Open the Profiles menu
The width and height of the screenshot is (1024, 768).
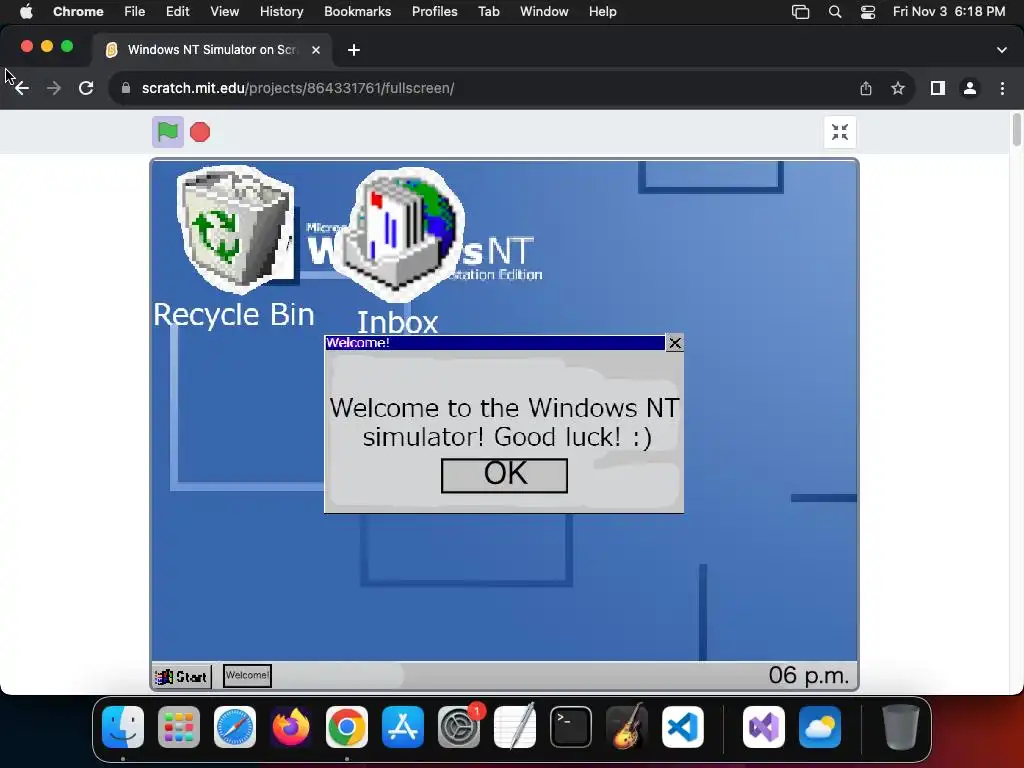434,12
